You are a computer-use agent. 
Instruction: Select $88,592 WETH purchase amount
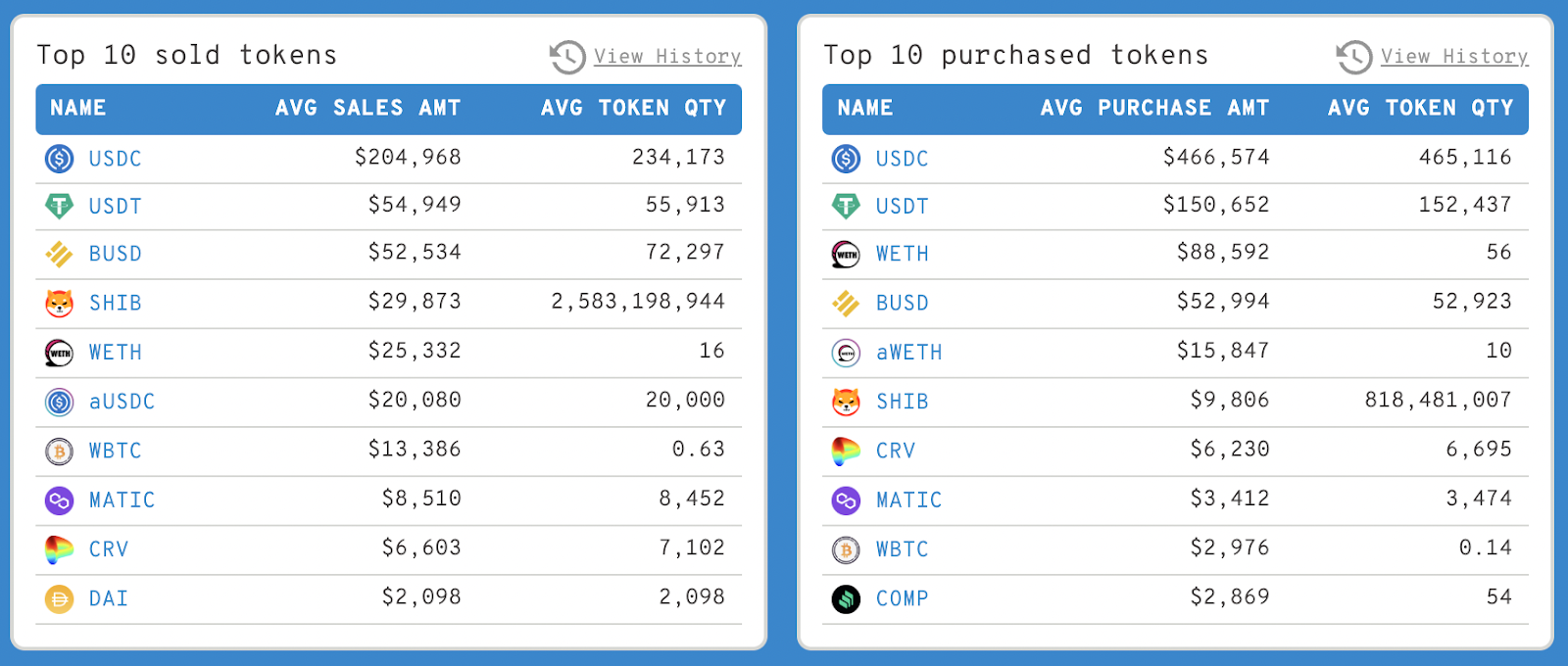click(x=1223, y=253)
